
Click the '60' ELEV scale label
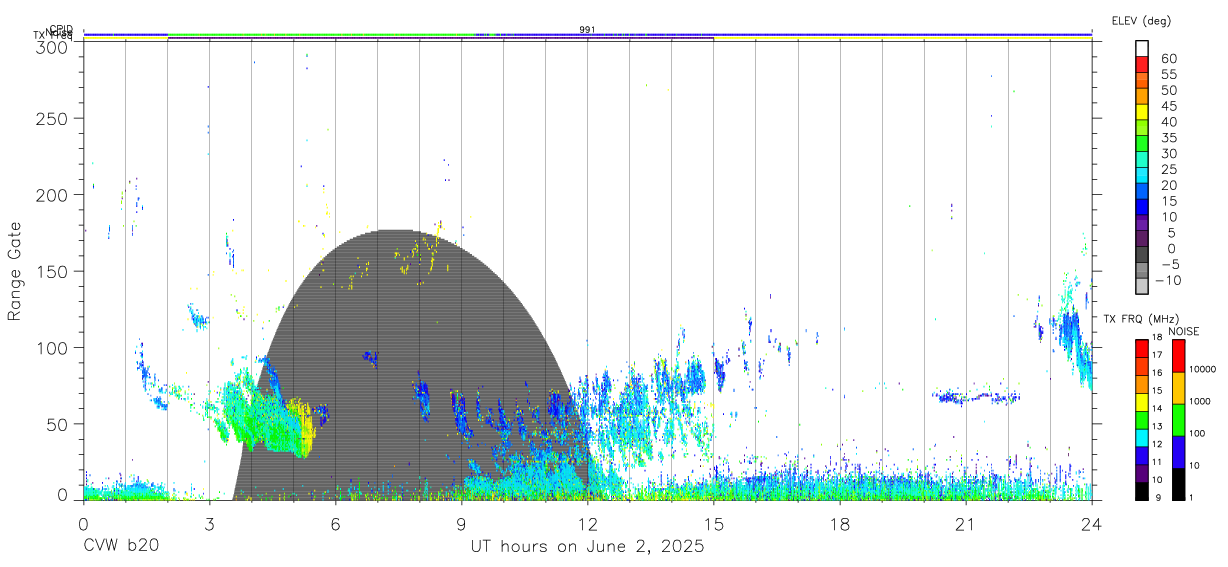pyautogui.click(x=1168, y=58)
